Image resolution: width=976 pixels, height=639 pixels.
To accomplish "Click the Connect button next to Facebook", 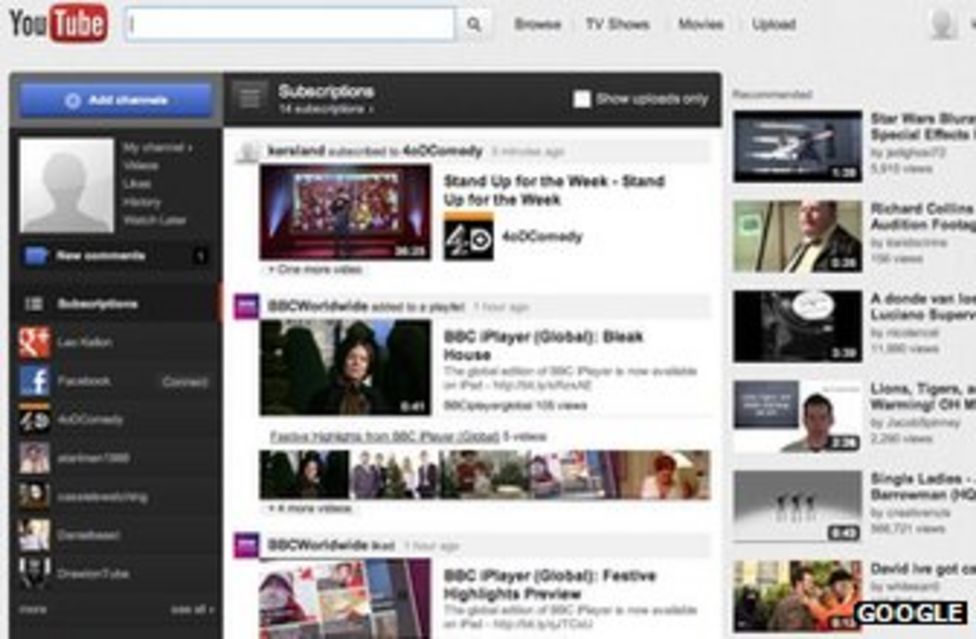I will click(x=185, y=382).
